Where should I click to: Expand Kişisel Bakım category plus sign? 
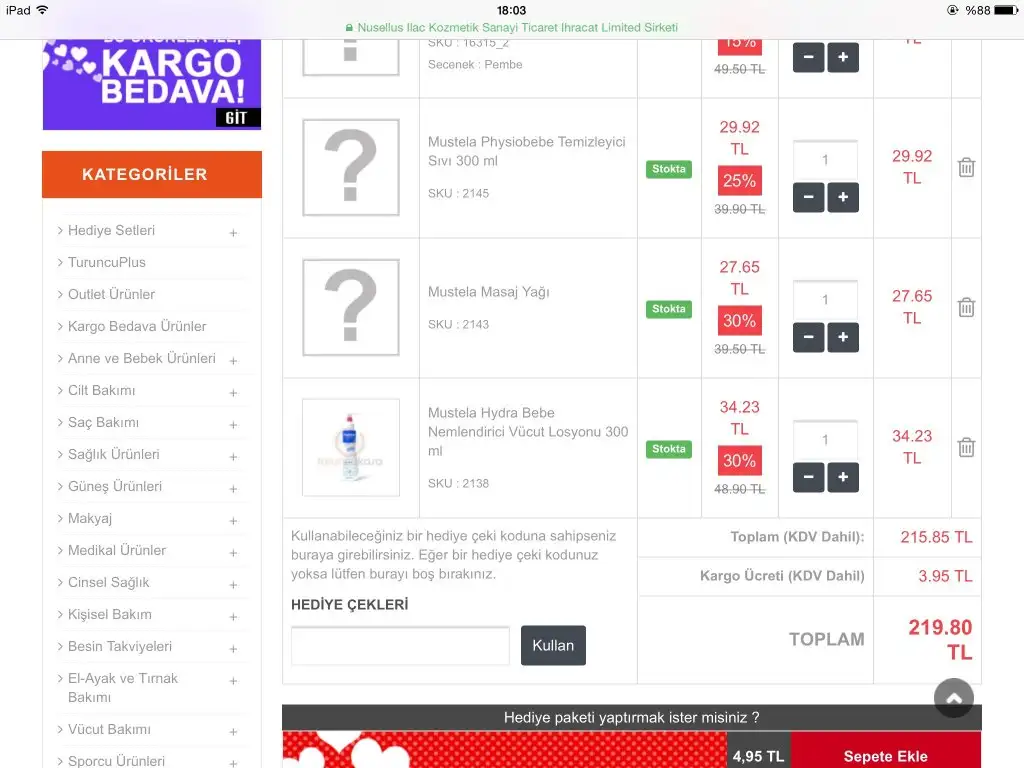click(x=233, y=616)
